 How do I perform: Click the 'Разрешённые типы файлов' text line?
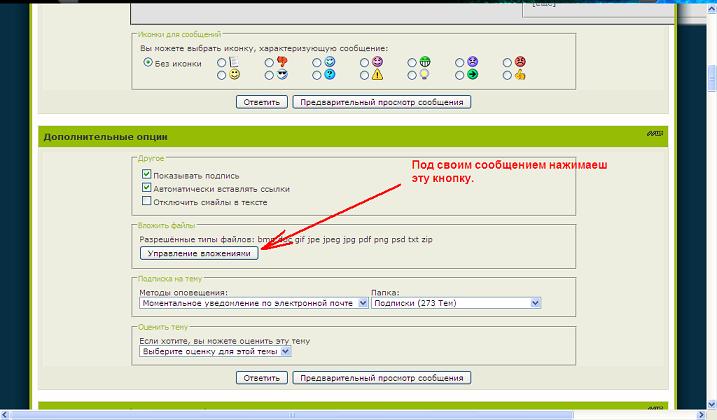click(x=286, y=239)
